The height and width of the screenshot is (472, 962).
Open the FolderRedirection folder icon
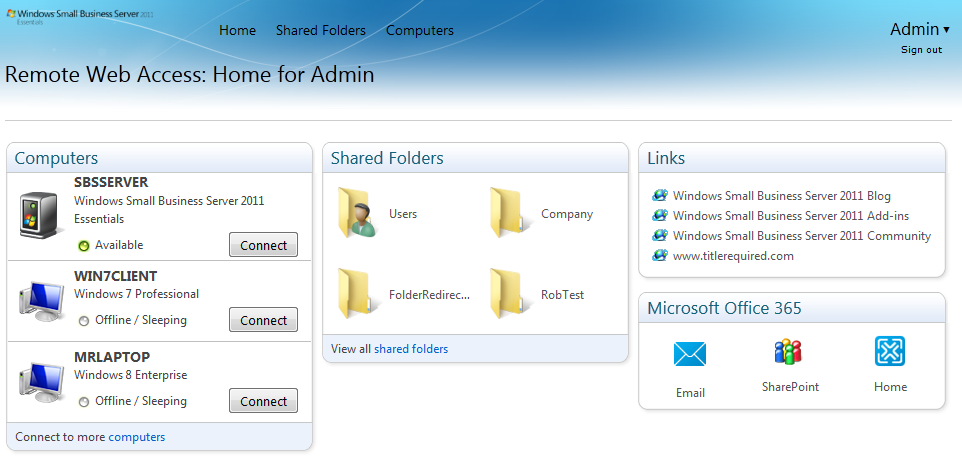357,294
